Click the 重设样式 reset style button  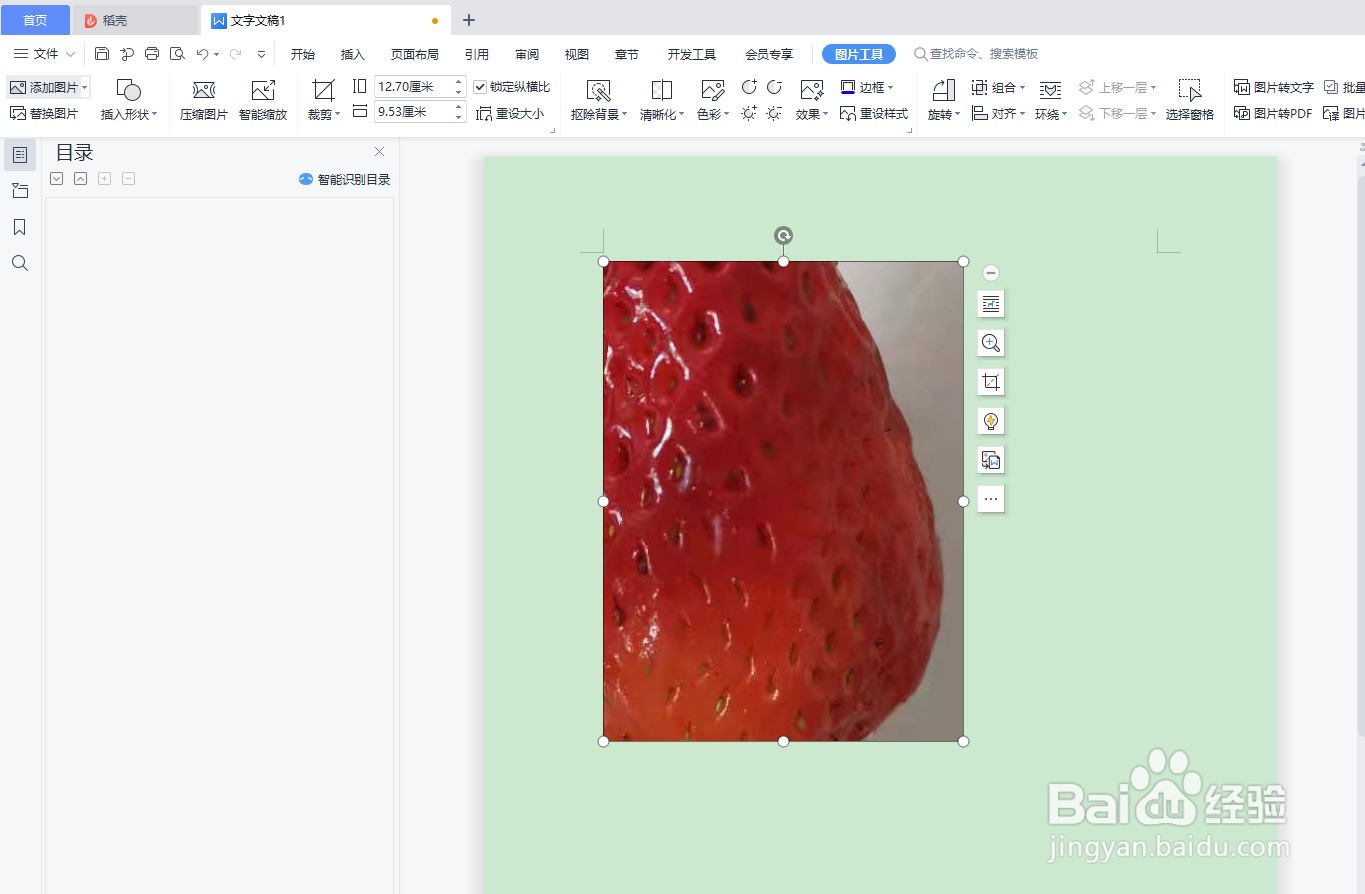coord(874,114)
